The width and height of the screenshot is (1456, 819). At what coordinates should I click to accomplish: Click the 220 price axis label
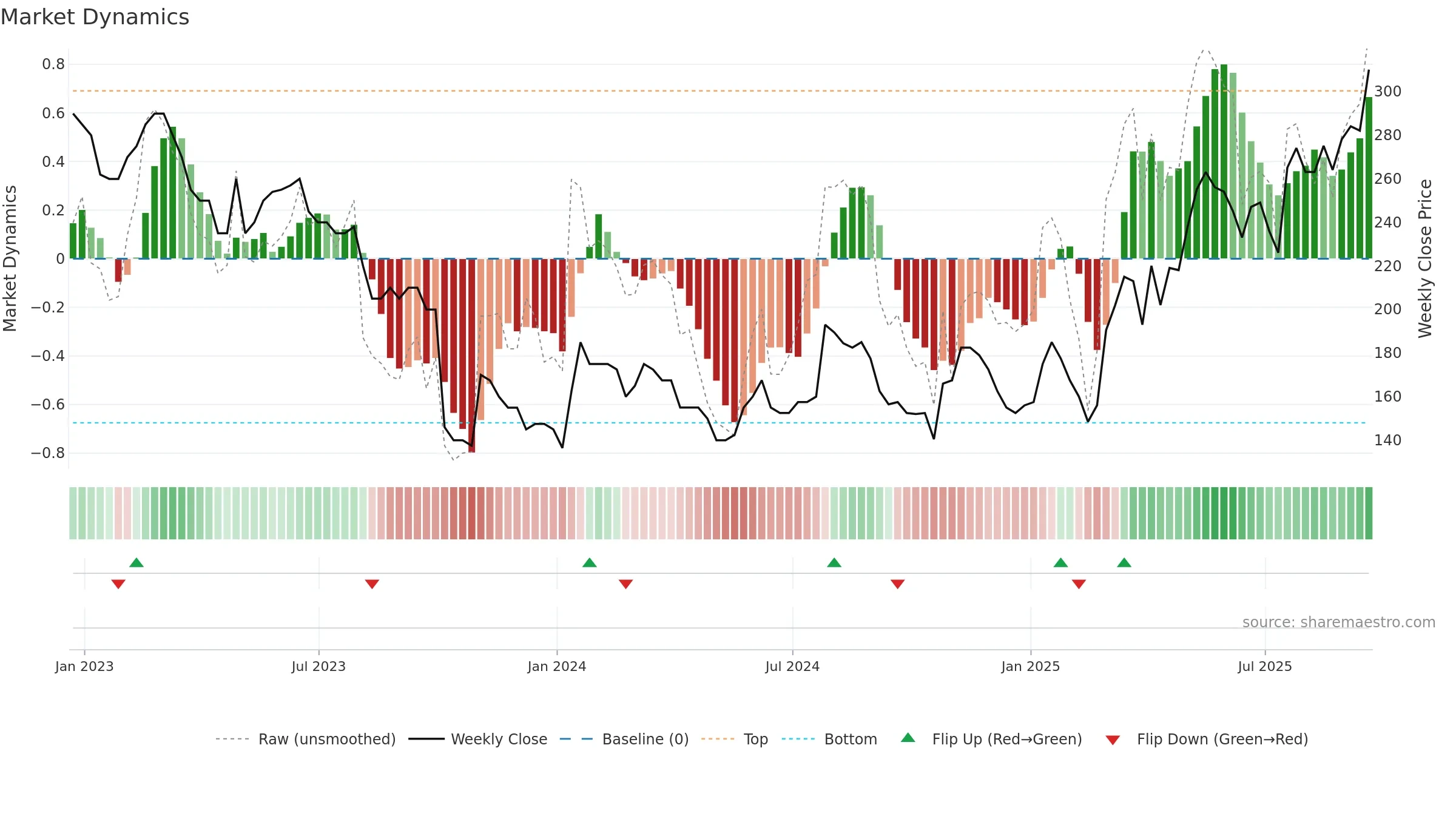(1388, 266)
